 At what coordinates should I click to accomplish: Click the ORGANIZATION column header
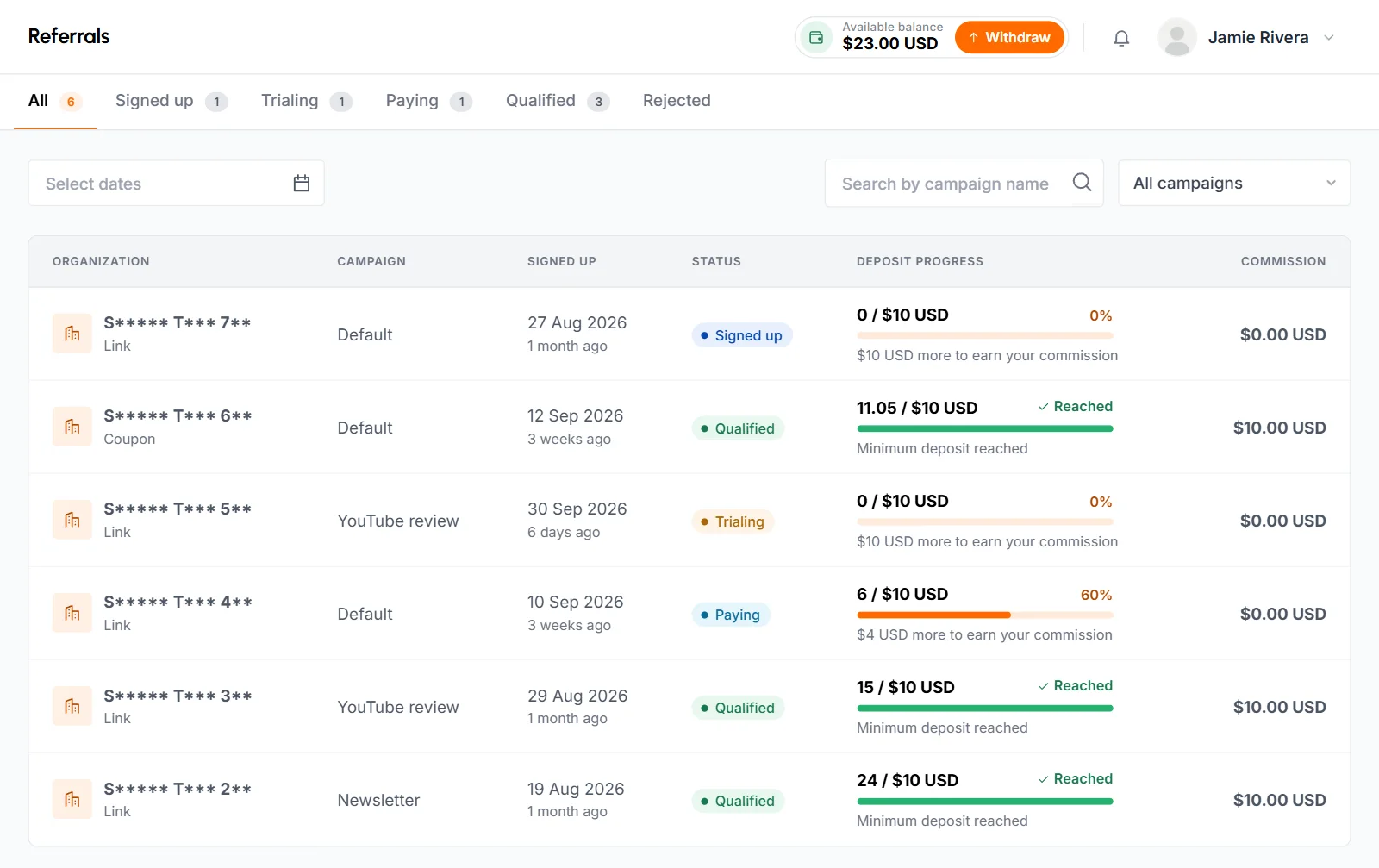101,261
